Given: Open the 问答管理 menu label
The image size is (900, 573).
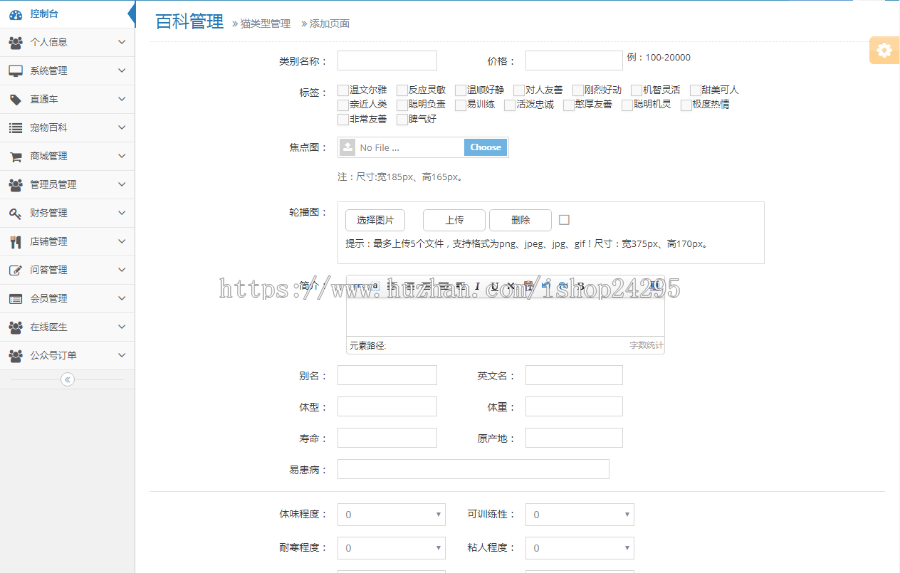Looking at the screenshot, I should coord(49,270).
